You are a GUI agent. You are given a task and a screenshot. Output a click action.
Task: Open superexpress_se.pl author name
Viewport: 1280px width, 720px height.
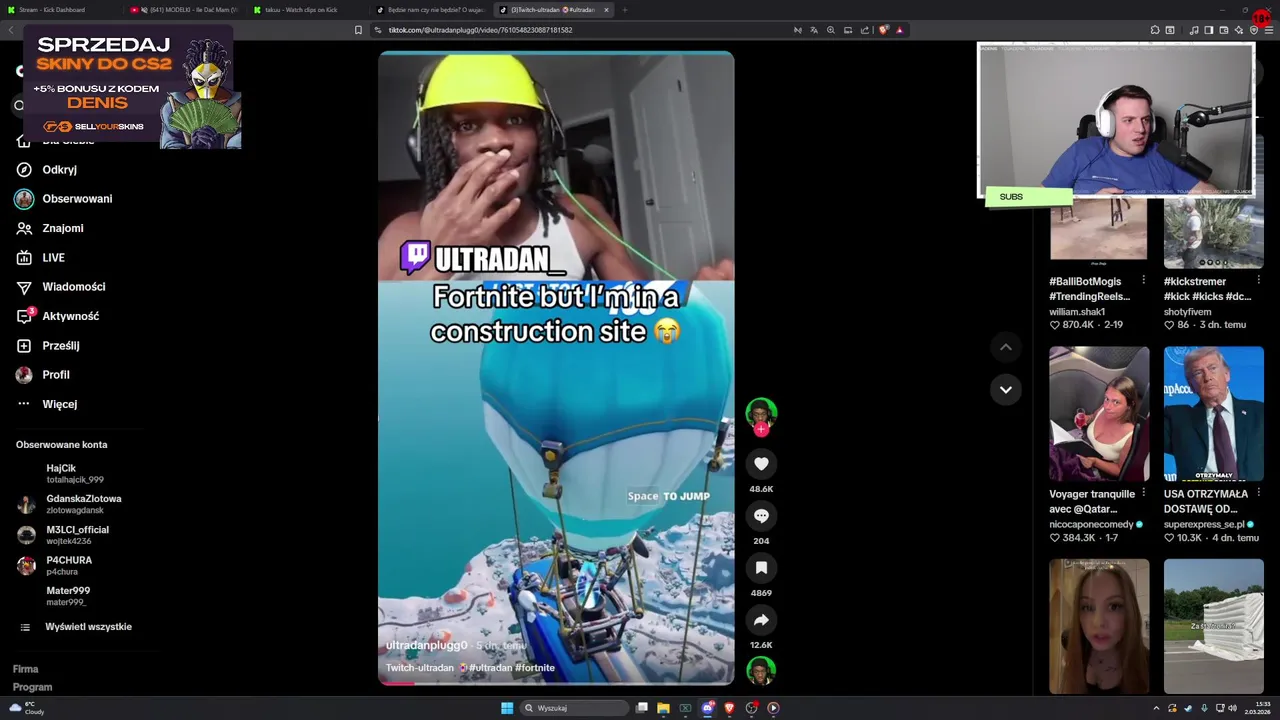(x=1204, y=524)
